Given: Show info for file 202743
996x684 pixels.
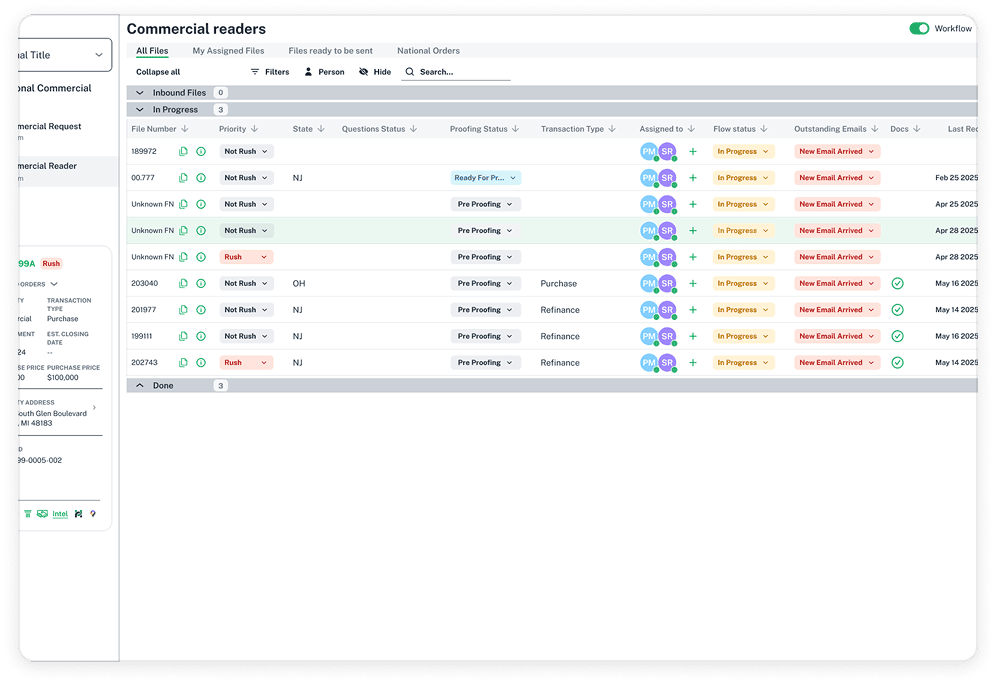Looking at the screenshot, I should [201, 363].
